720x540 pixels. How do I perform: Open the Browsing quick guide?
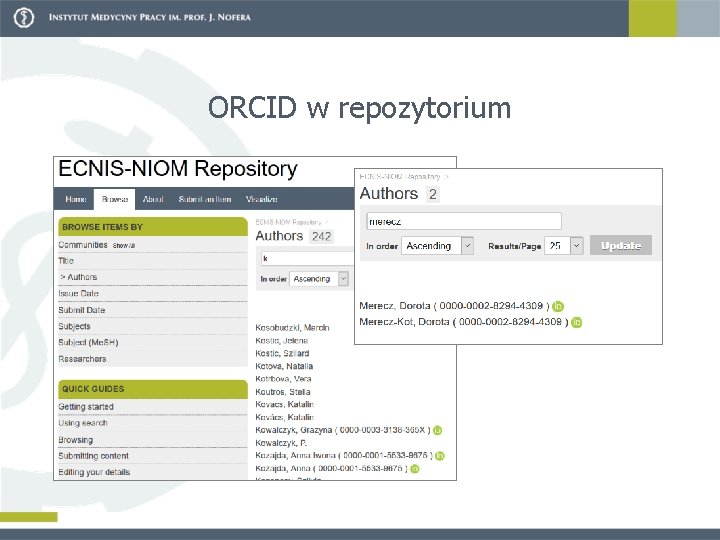pyautogui.click(x=76, y=440)
